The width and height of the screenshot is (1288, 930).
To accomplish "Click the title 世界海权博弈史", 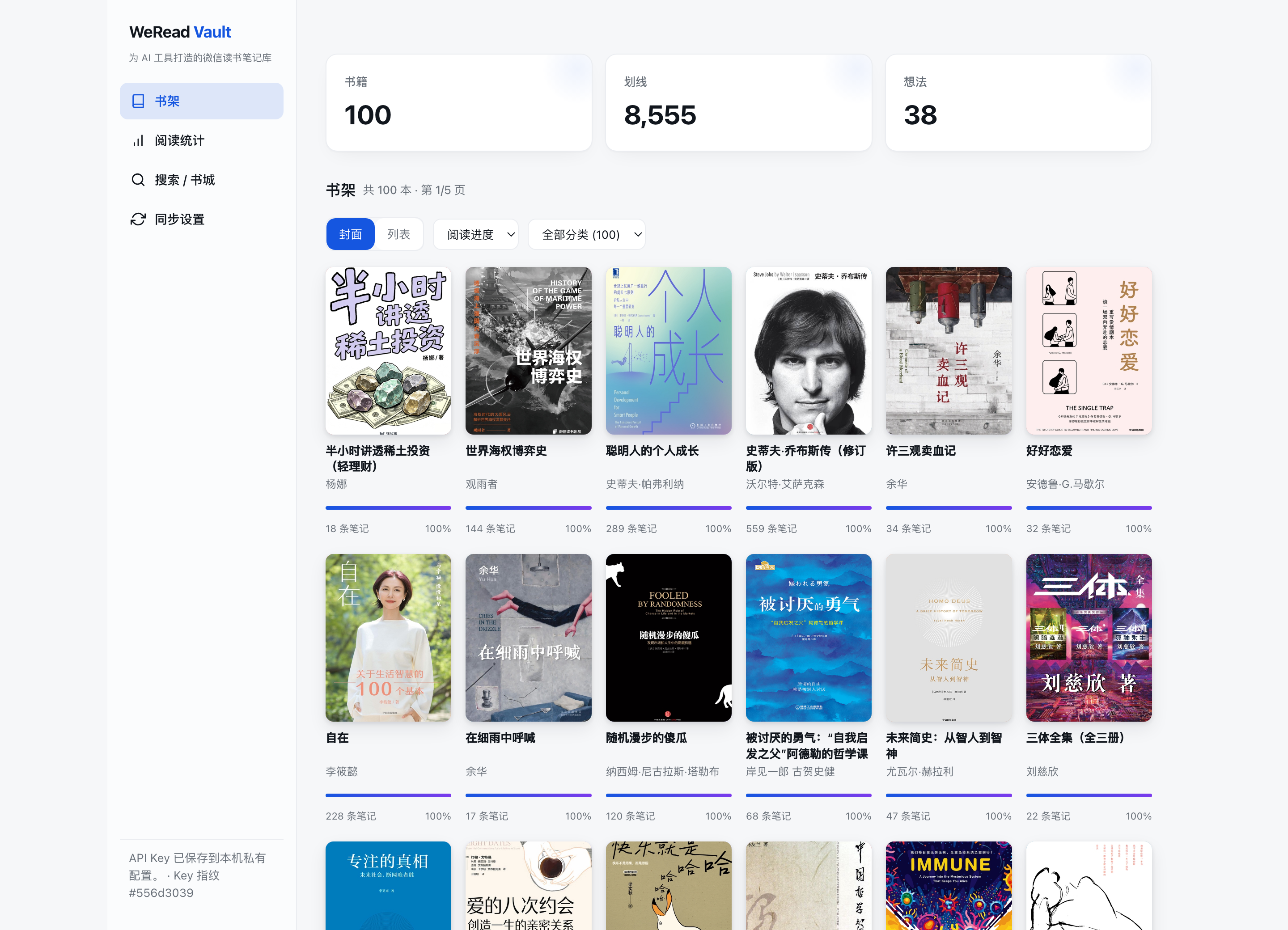I will click(506, 451).
